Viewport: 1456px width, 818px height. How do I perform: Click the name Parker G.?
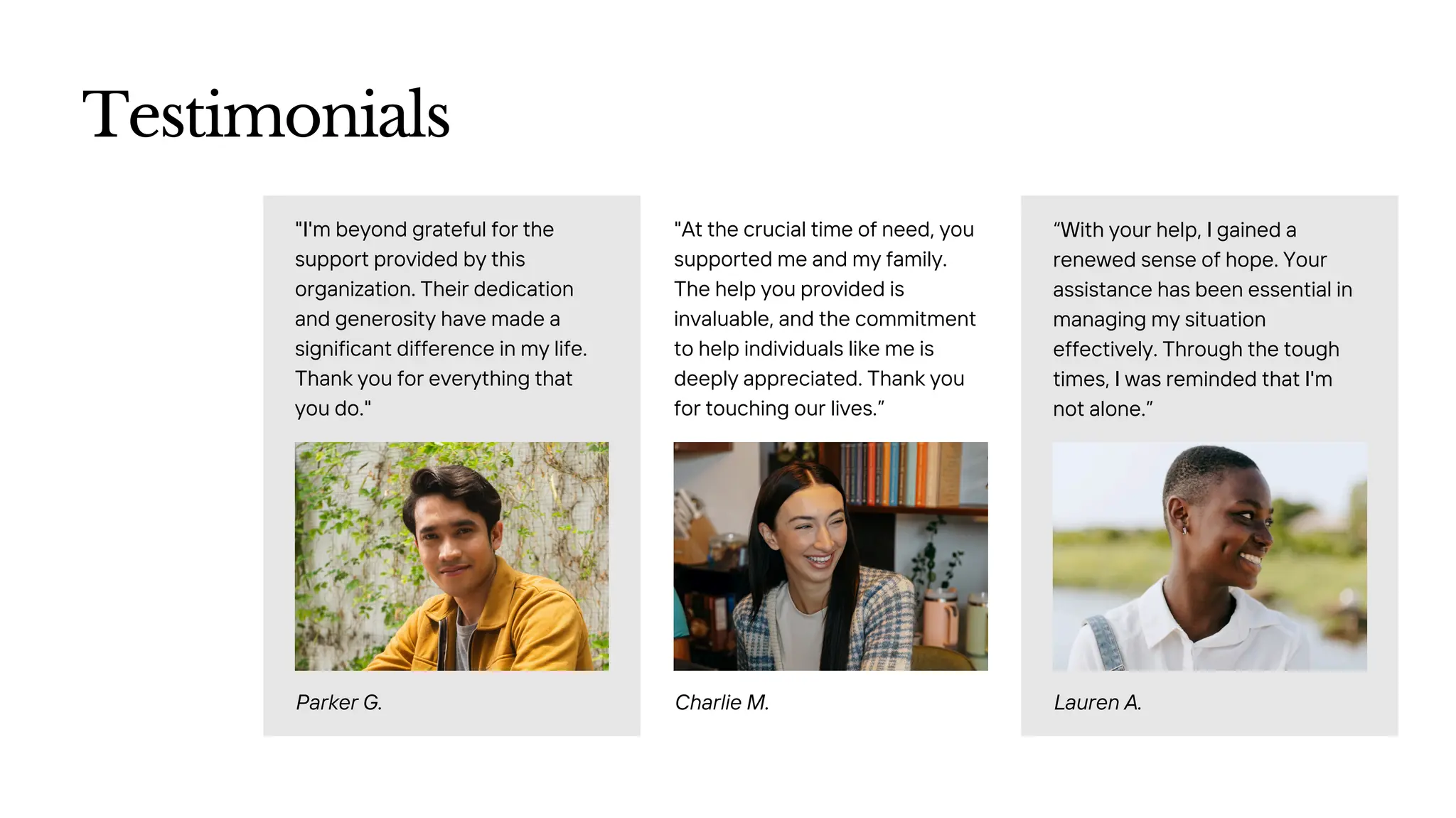click(339, 702)
